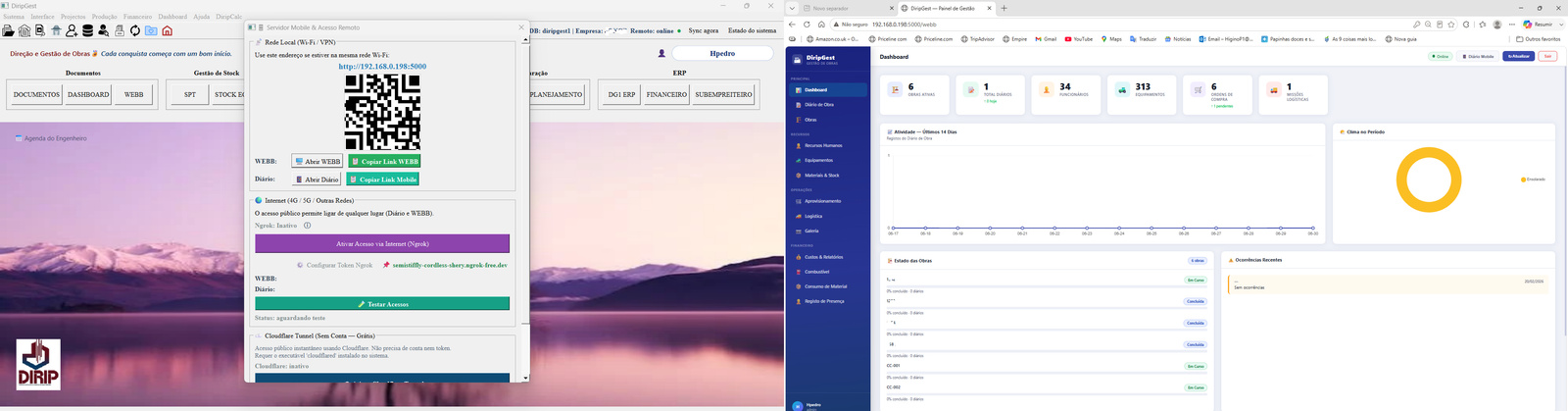Click the Testar Acessos button
Screen dimensions: 1568x411
tap(382, 304)
